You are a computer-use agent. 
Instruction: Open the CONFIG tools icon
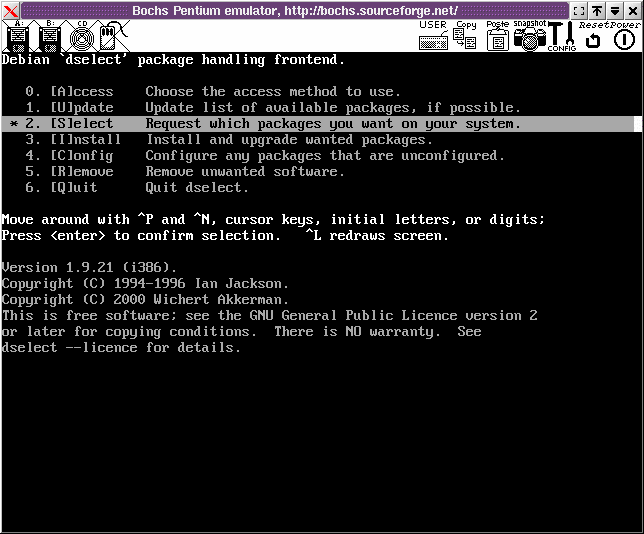(561, 37)
